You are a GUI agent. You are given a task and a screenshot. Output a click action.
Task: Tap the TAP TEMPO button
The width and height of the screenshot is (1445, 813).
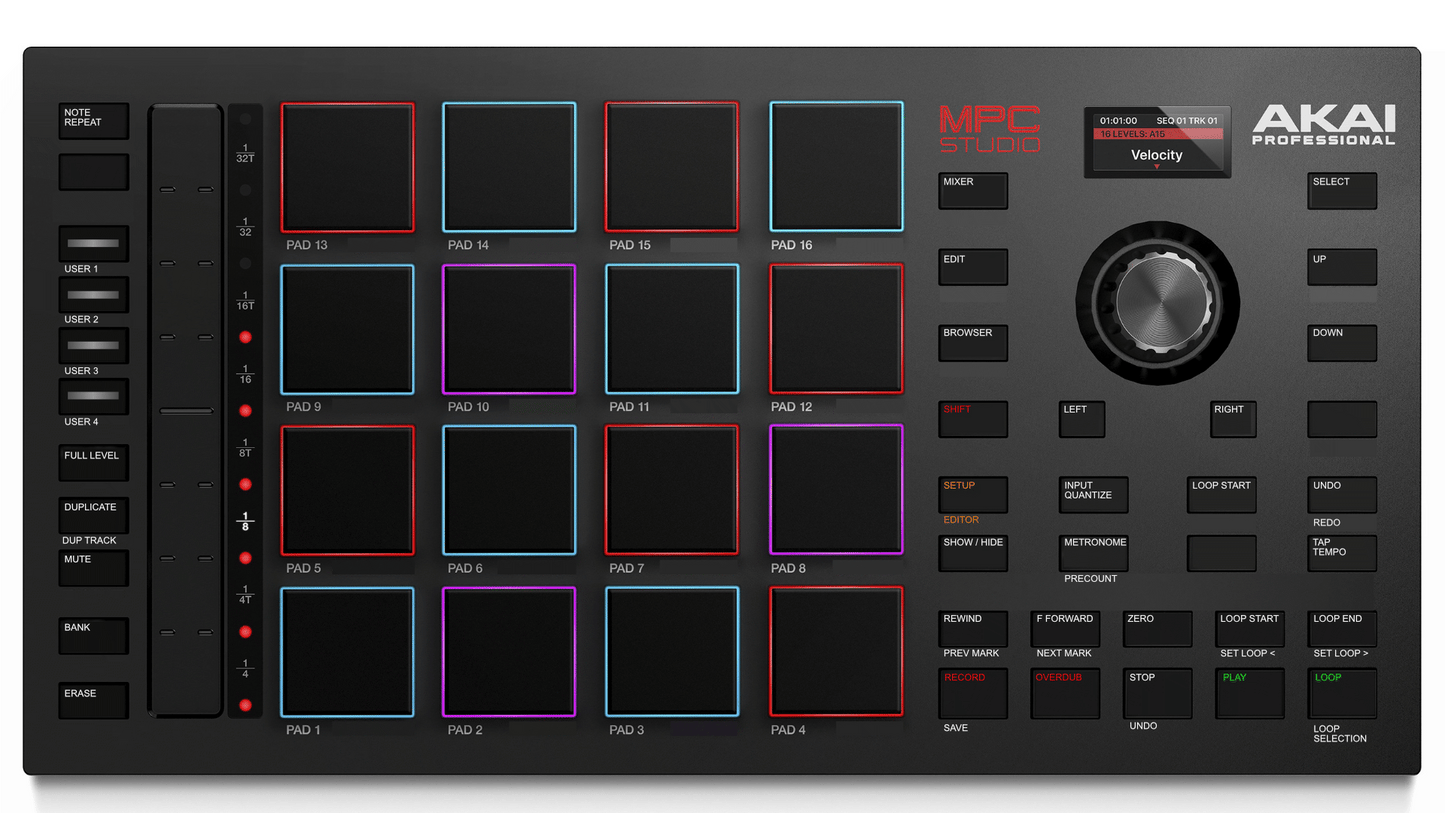(x=1342, y=553)
